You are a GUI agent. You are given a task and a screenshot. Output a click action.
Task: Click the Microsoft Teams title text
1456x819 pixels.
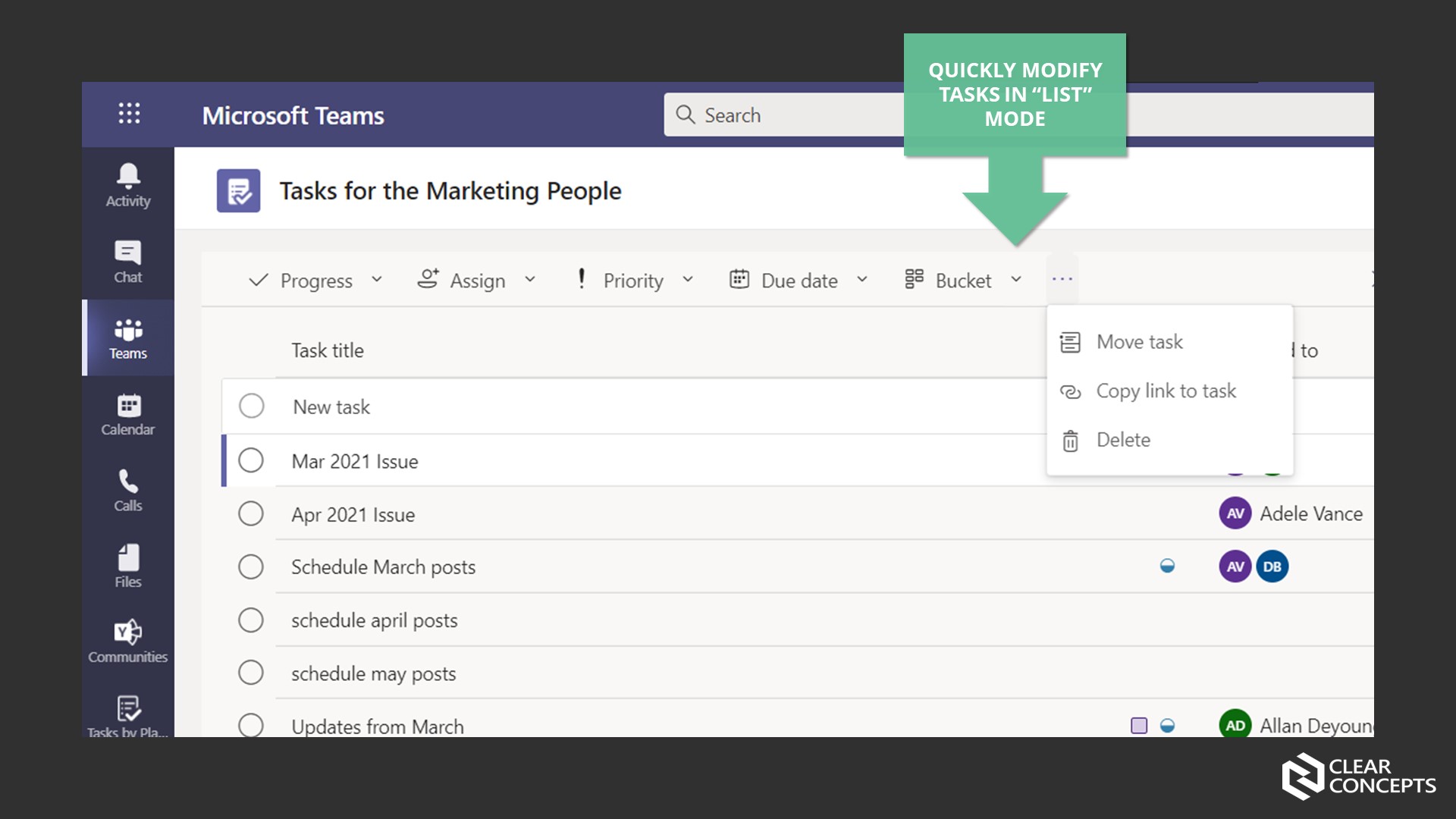click(x=293, y=115)
